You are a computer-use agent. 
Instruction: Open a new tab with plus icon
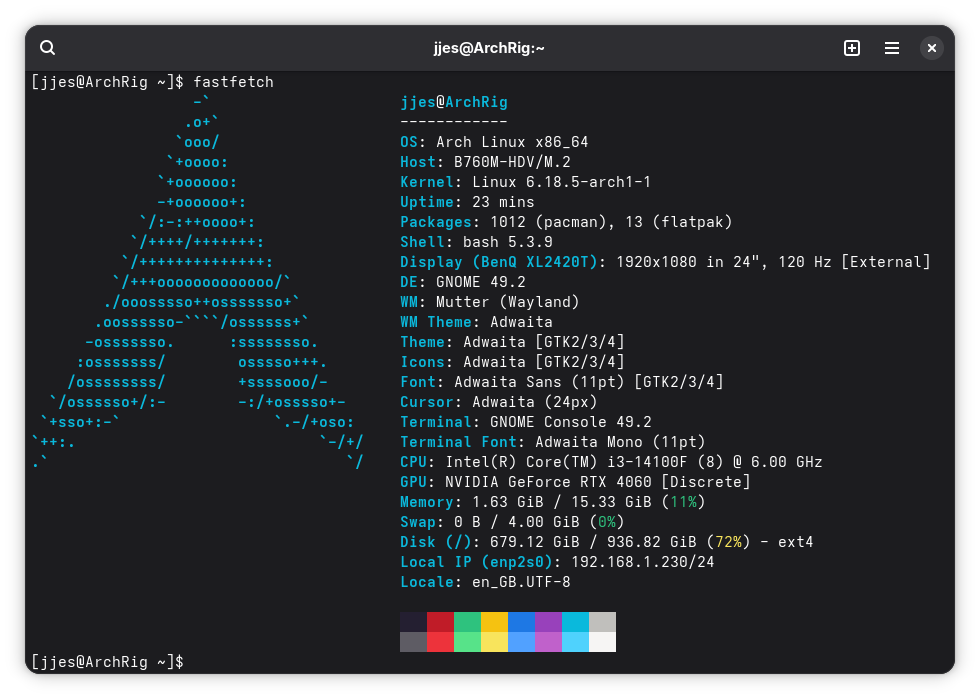click(852, 48)
